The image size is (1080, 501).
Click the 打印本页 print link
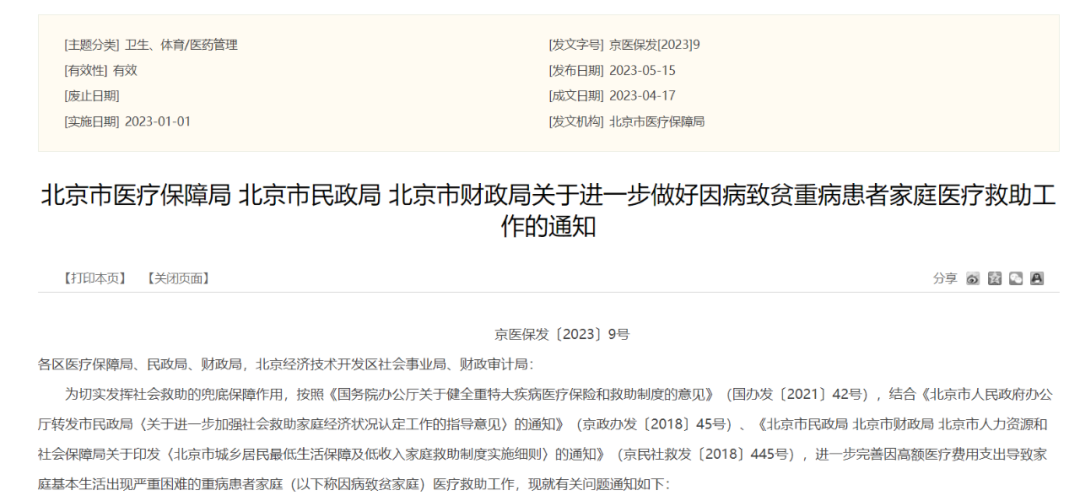tap(96, 278)
